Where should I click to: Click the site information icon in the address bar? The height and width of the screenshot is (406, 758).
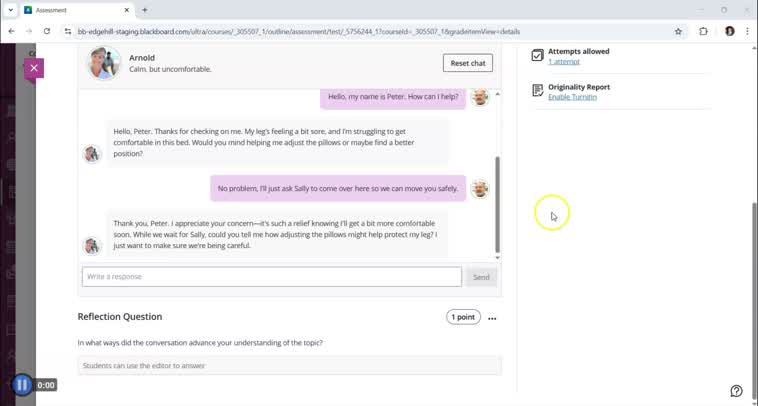pyautogui.click(x=68, y=31)
